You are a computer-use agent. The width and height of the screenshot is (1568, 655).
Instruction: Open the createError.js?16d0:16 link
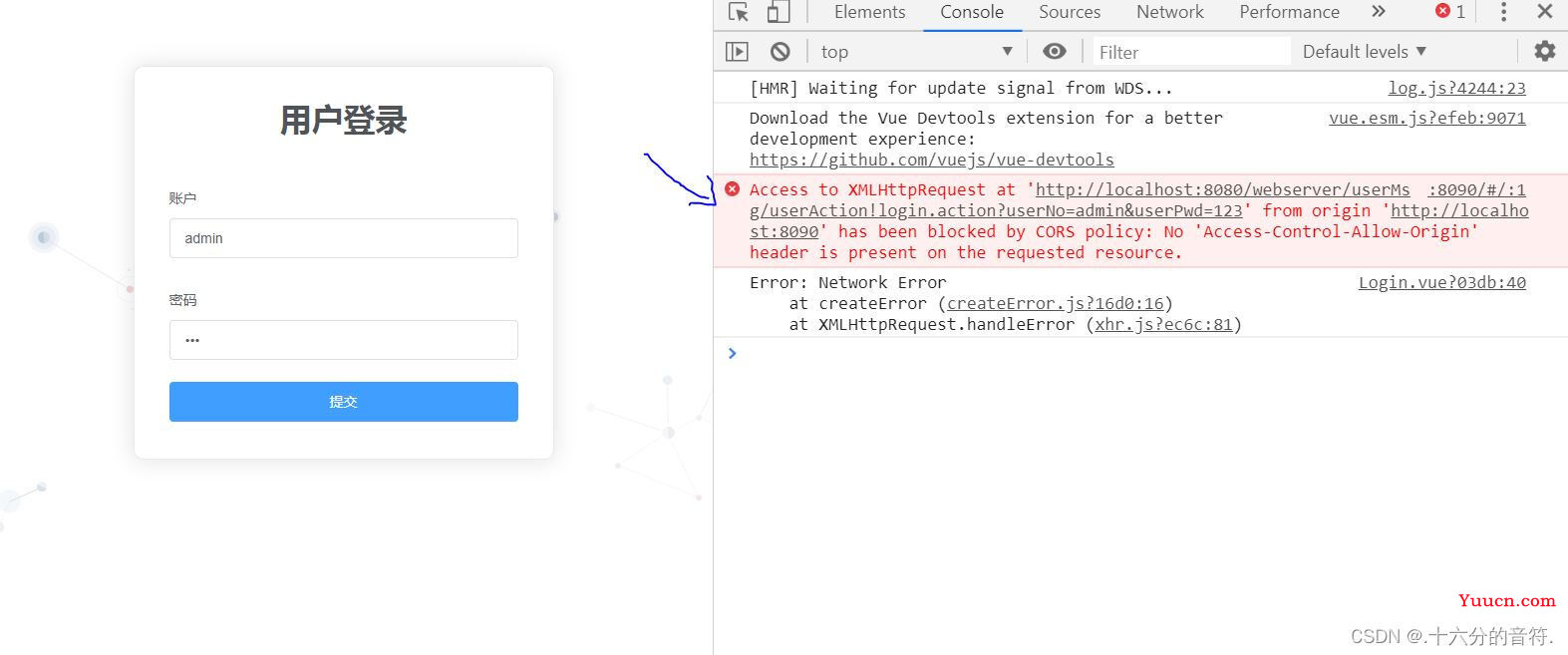[x=1056, y=303]
